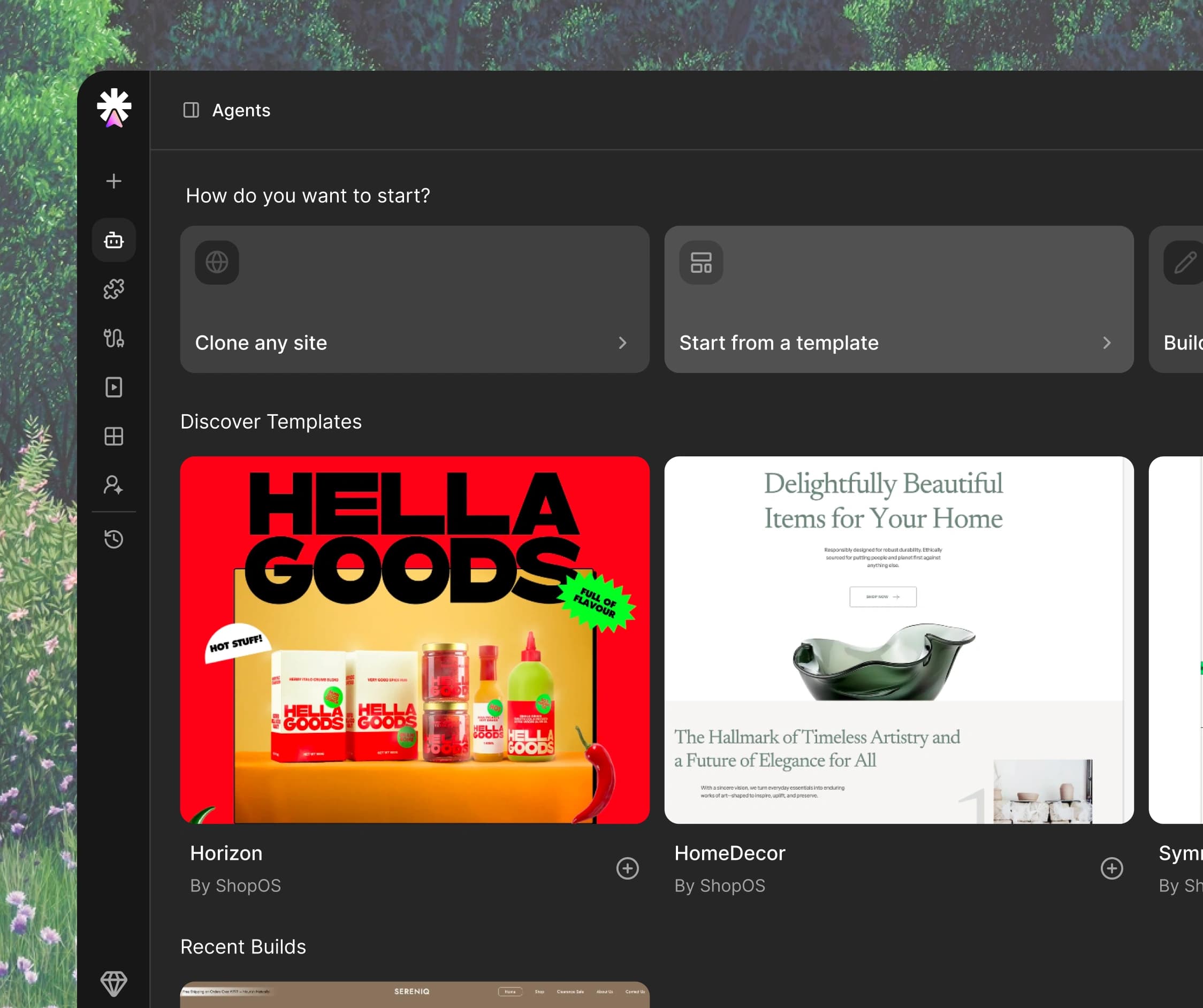Expand the Start from a template chevron
Viewport: 1203px width, 1008px height.
point(1107,342)
